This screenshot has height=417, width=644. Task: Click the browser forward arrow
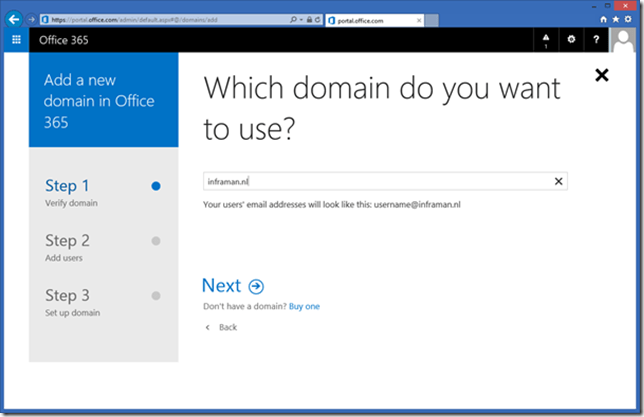point(31,19)
